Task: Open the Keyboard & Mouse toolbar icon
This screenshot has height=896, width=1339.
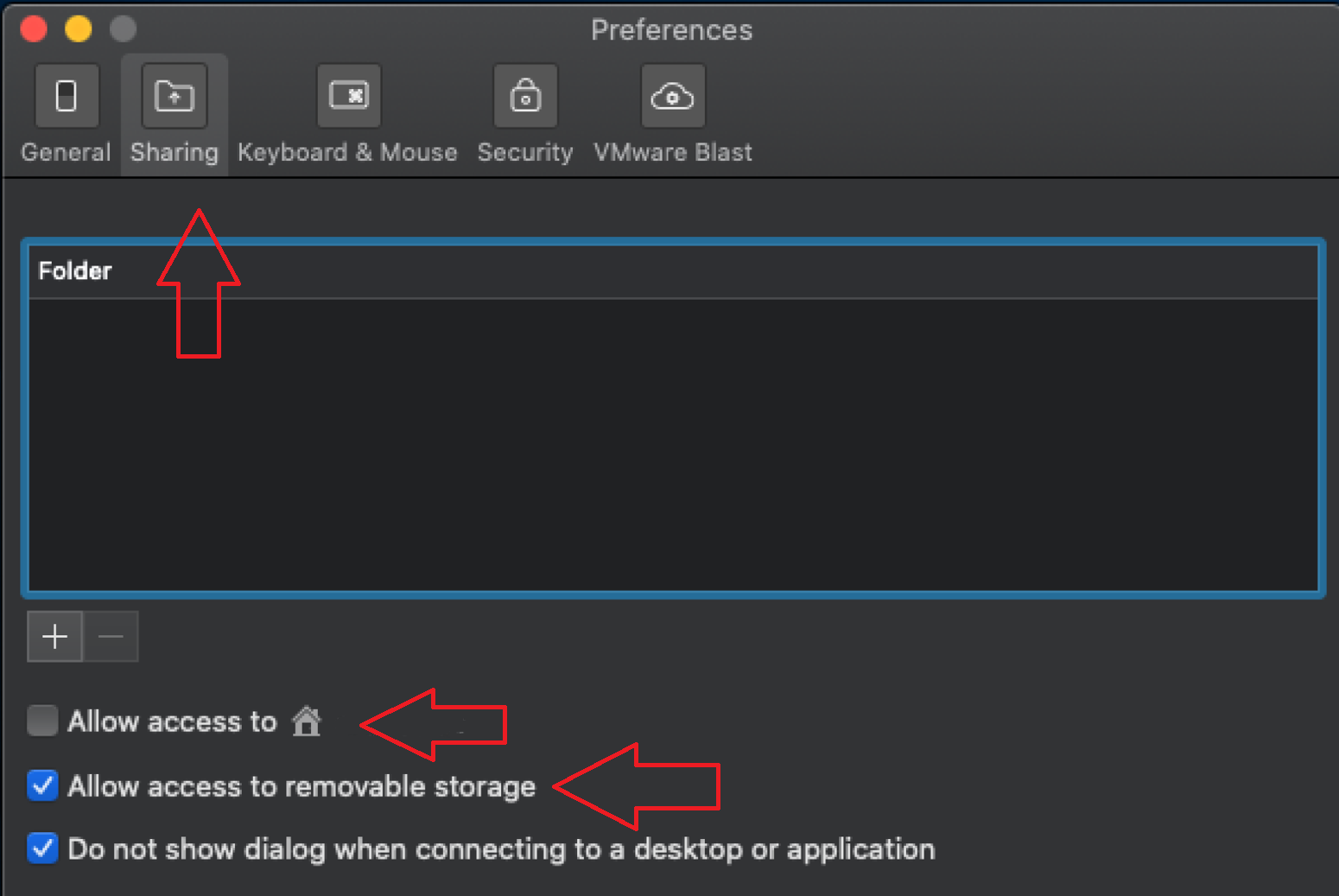Action: tap(349, 95)
